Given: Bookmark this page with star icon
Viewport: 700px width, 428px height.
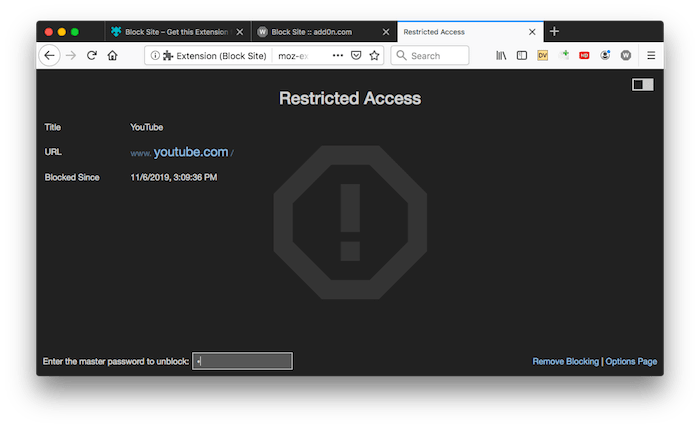Looking at the screenshot, I should click(375, 56).
